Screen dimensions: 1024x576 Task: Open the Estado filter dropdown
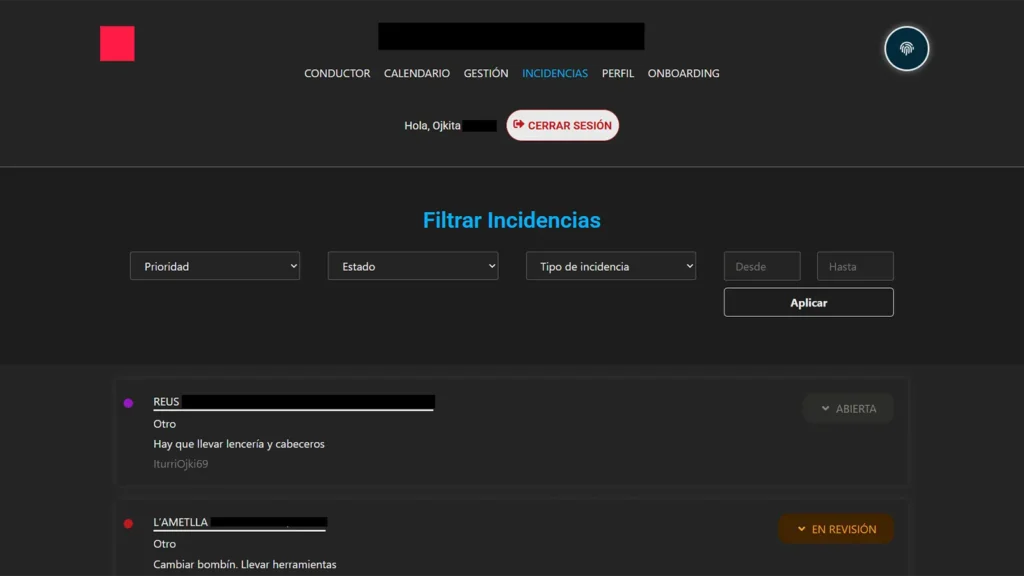coord(413,266)
